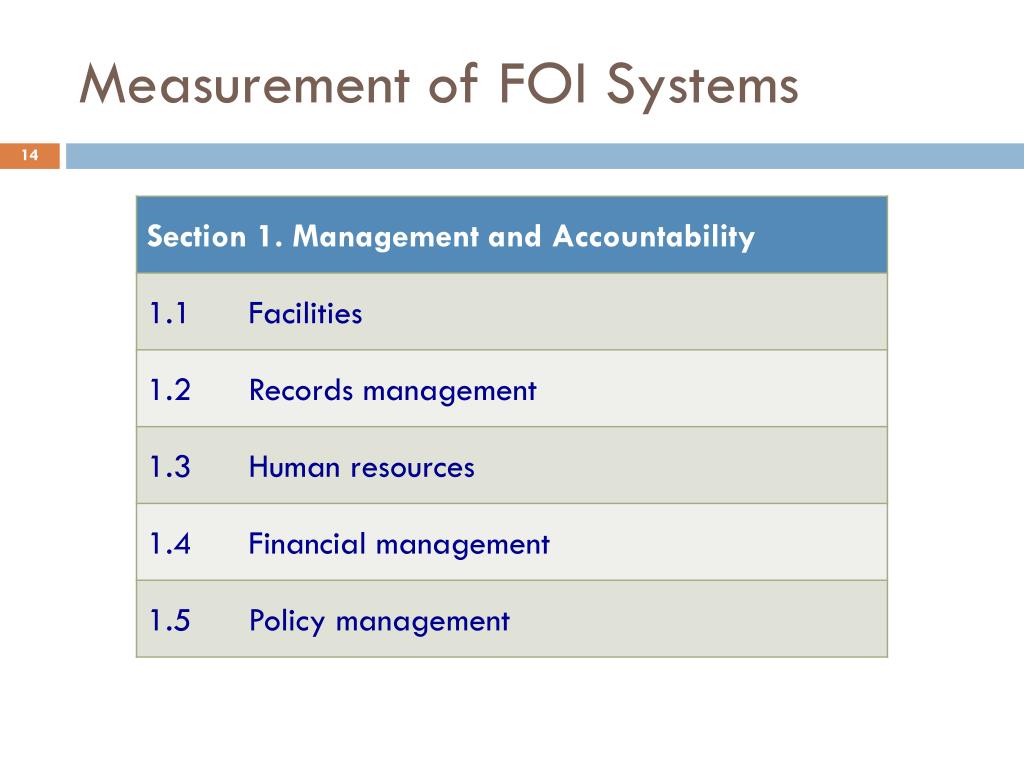Viewport: 1024px width, 768px height.
Task: Click the Financial management row
Action: 512,543
